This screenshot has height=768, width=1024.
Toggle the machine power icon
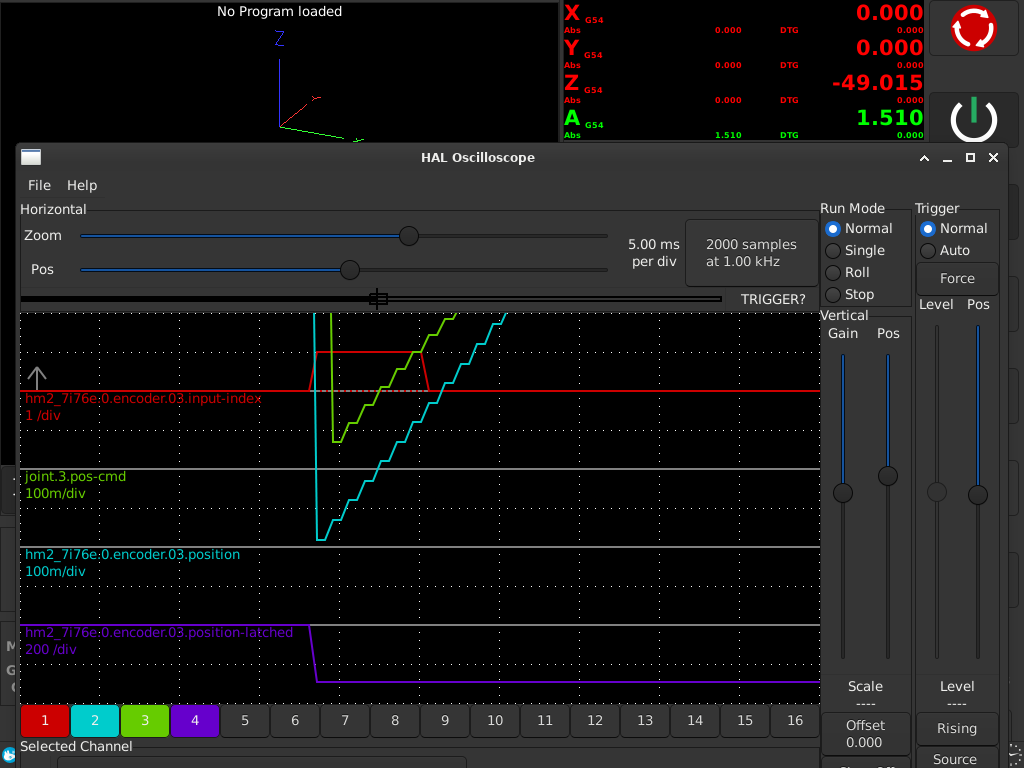click(x=973, y=120)
